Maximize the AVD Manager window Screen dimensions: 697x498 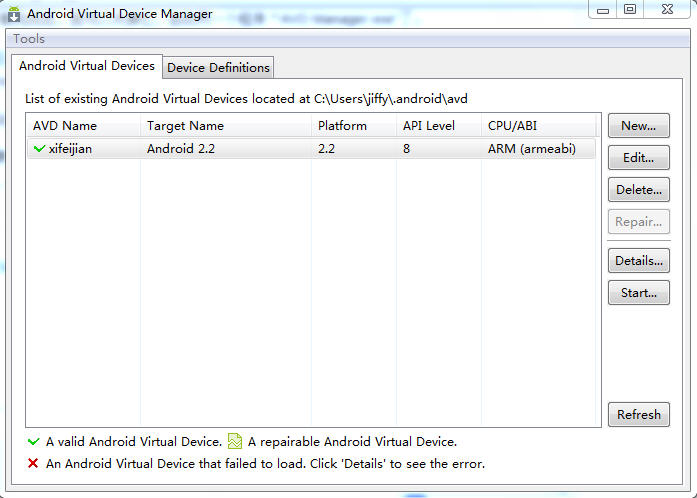point(630,10)
